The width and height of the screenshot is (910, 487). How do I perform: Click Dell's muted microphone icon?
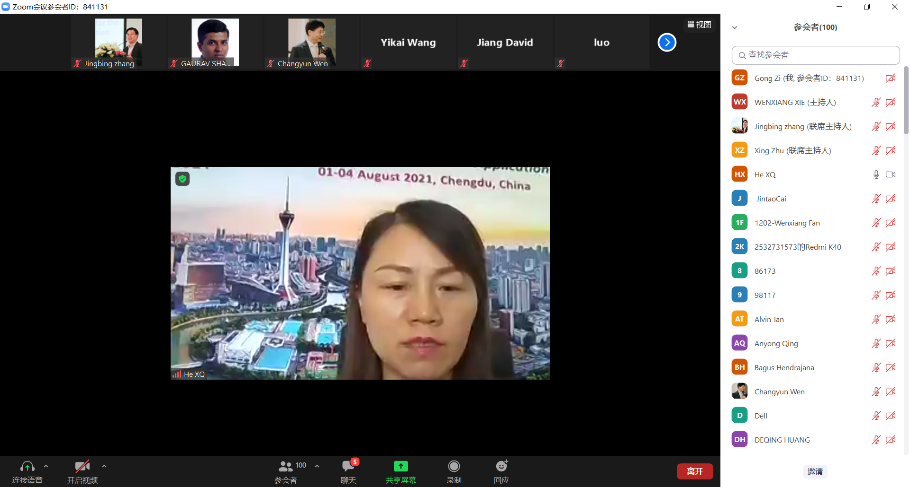876,416
